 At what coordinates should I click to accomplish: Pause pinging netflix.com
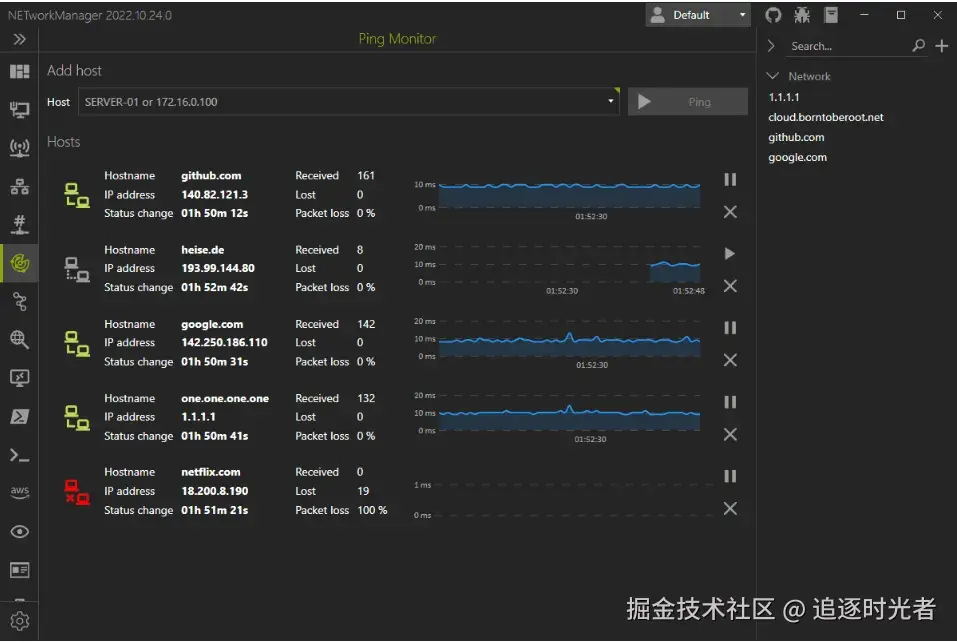730,476
